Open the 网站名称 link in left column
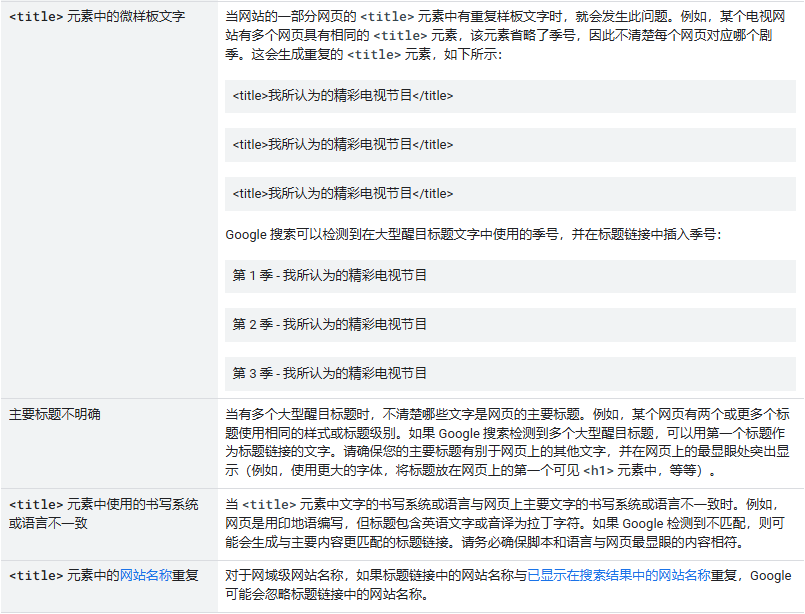Image resolution: width=805 pixels, height=614 pixels. click(145, 576)
